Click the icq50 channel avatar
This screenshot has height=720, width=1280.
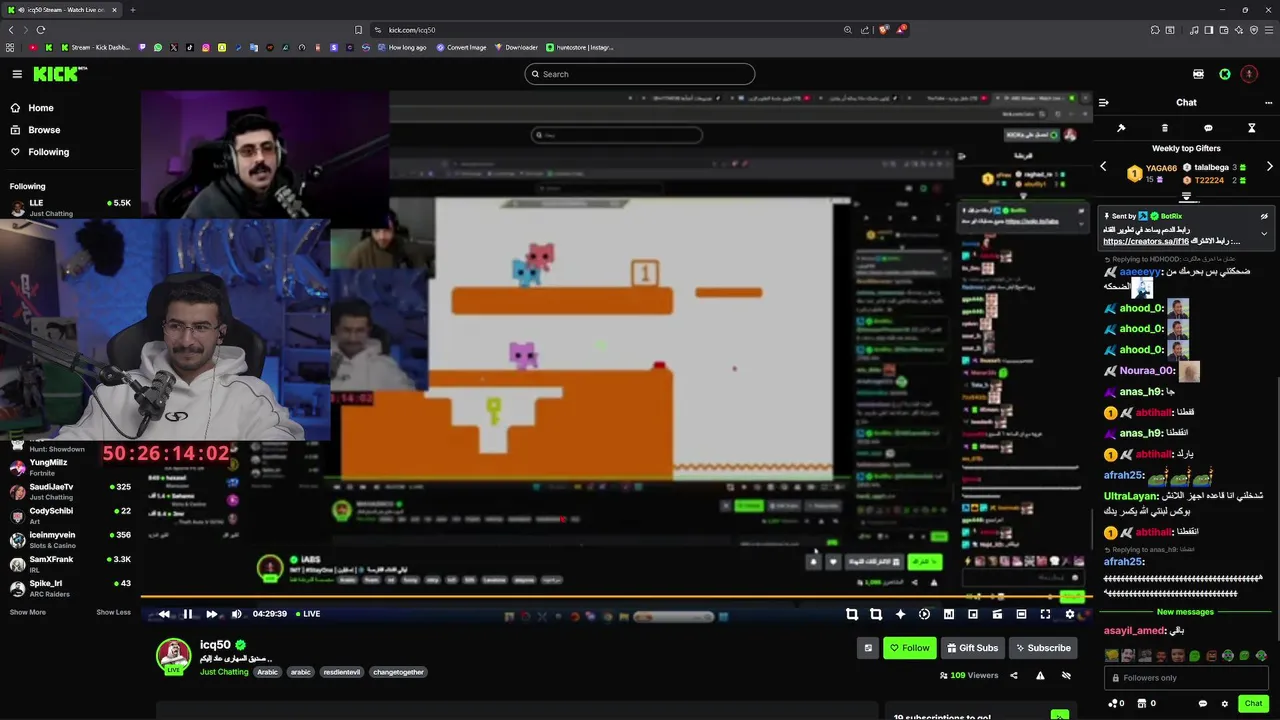(x=174, y=656)
